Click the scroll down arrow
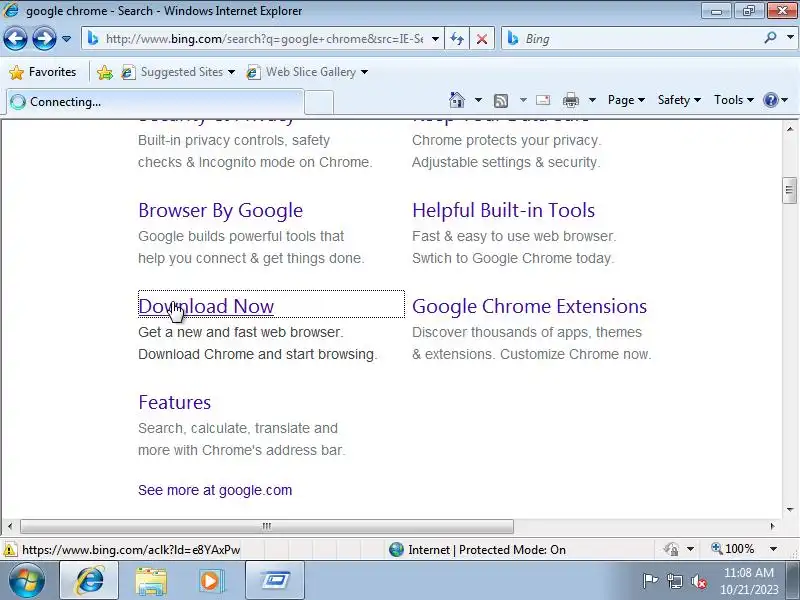Image resolution: width=800 pixels, height=600 pixels. 790,509
